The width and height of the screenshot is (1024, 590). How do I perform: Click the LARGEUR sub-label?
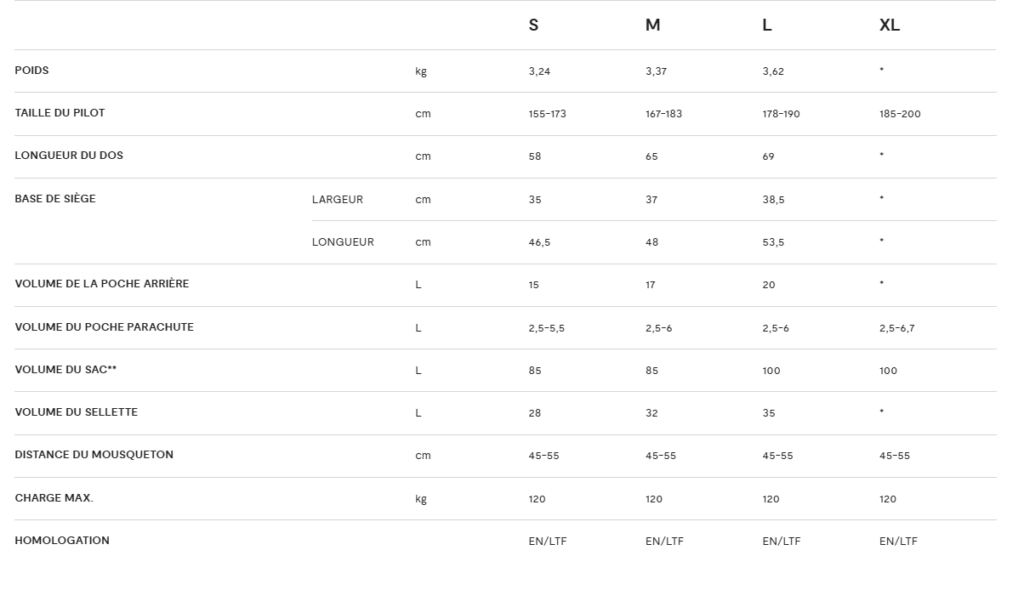(337, 199)
